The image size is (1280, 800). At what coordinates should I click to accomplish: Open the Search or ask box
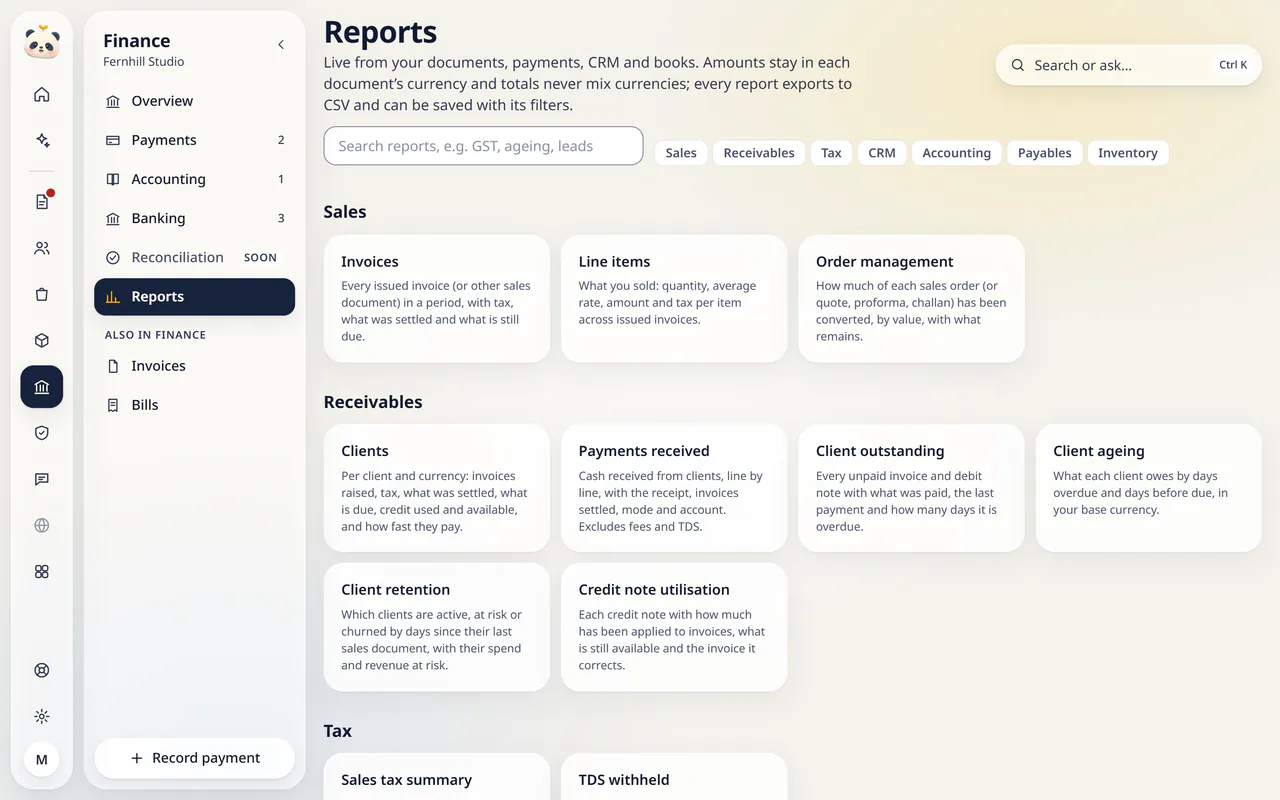pyautogui.click(x=1129, y=65)
